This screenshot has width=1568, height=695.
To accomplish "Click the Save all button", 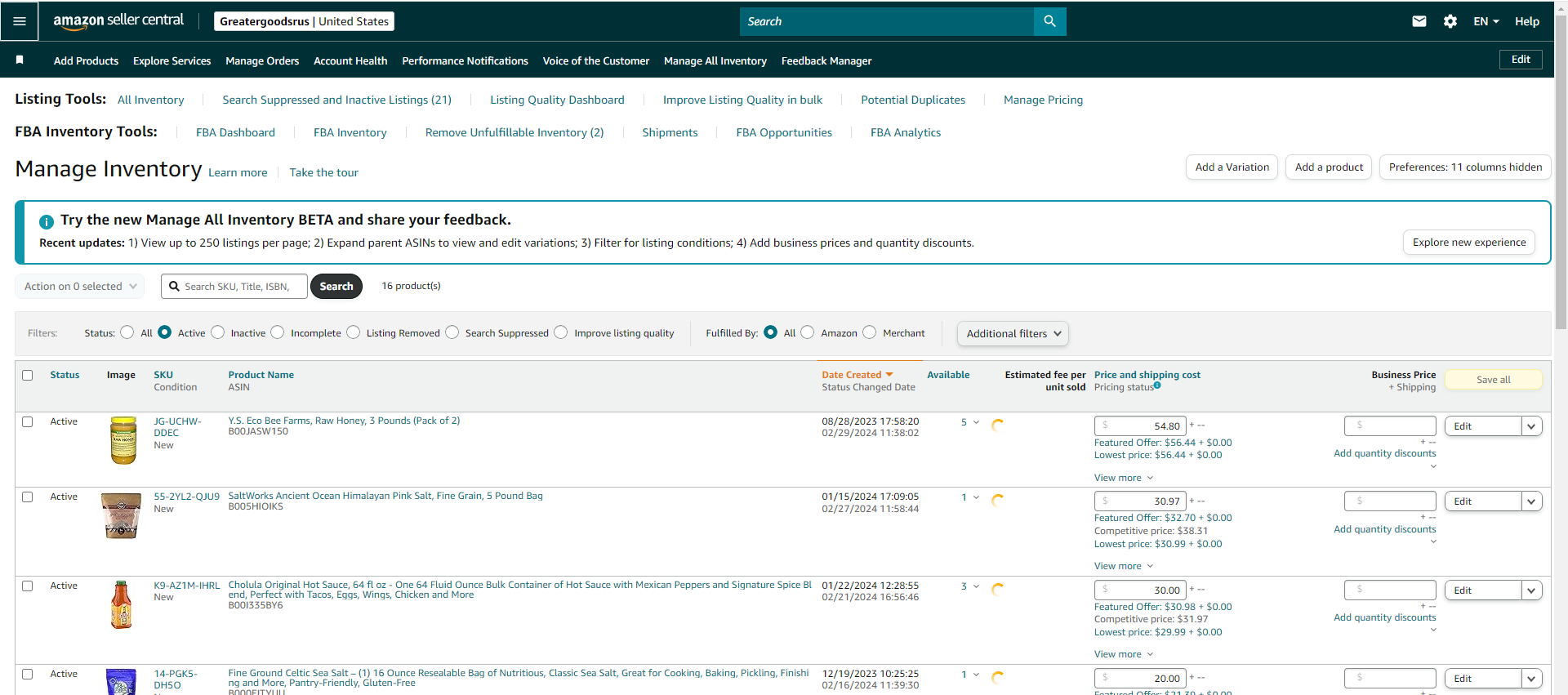I will (1494, 380).
